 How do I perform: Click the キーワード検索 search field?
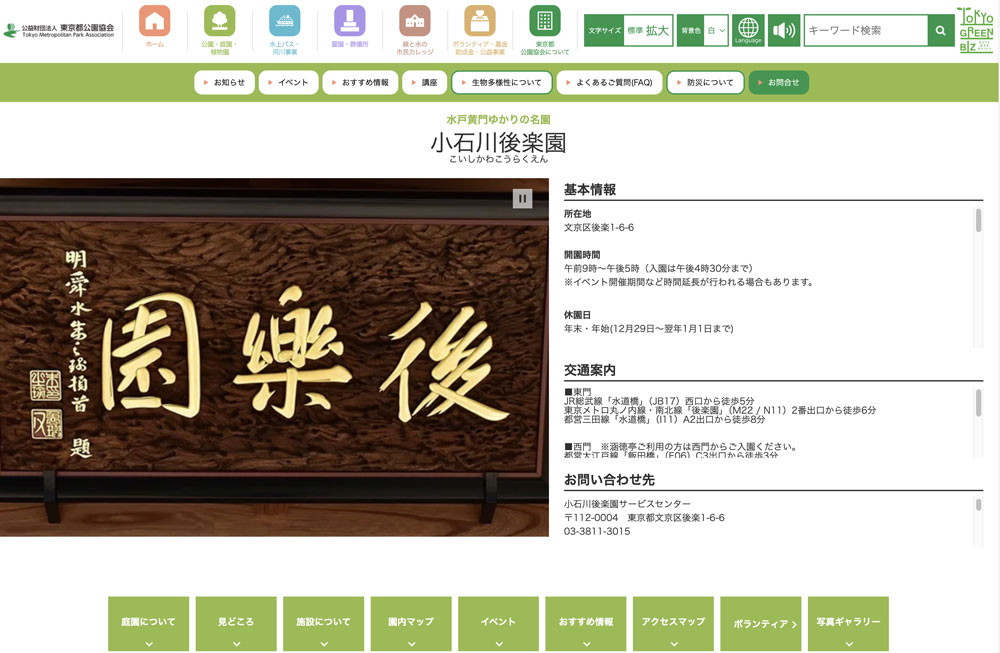point(865,30)
